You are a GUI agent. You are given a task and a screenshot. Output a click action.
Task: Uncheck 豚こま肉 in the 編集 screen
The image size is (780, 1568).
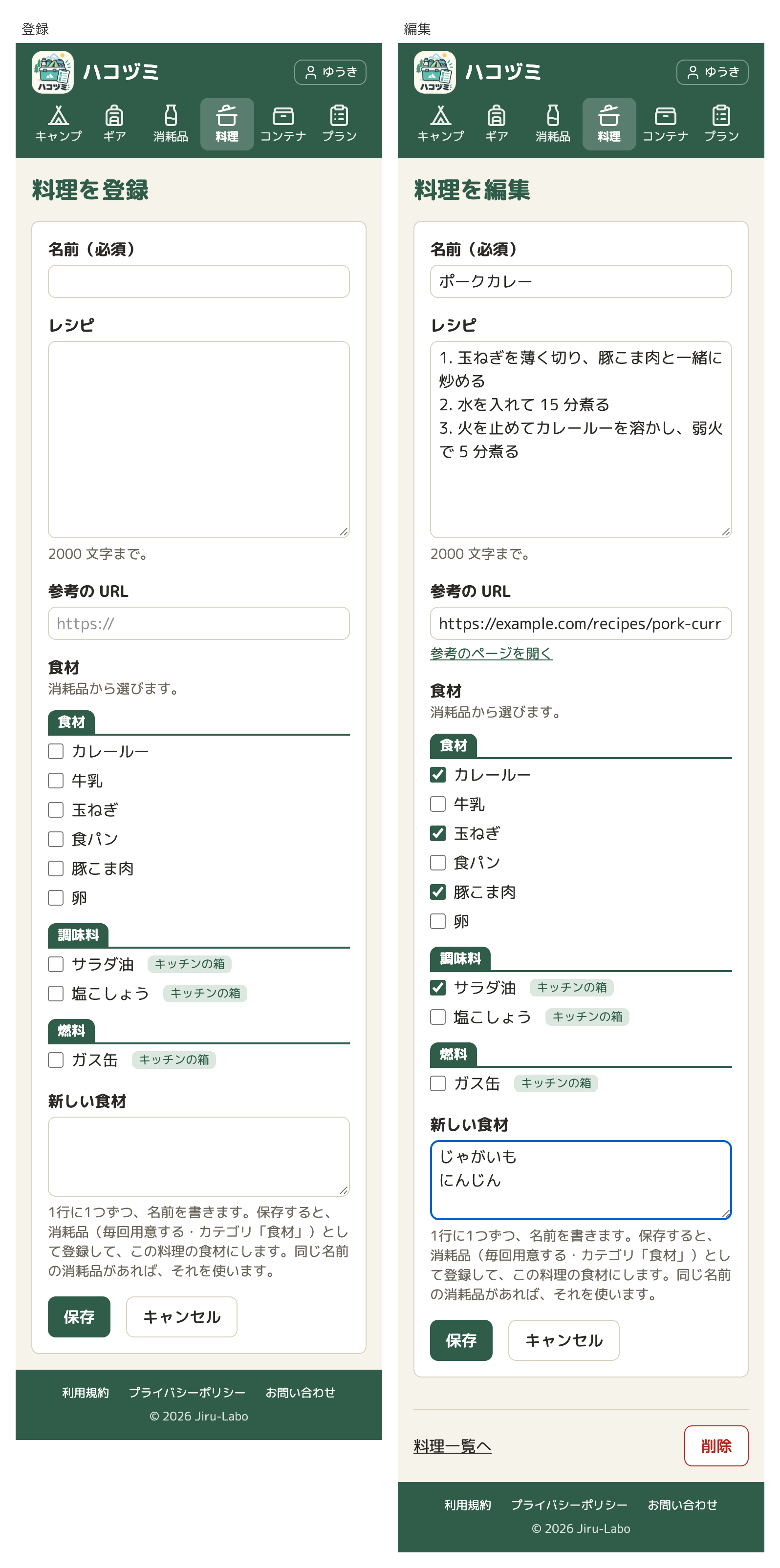[x=438, y=892]
